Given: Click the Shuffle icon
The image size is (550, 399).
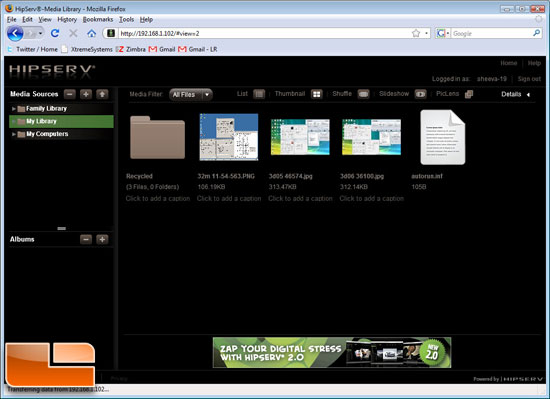Looking at the screenshot, I should pos(363,94).
